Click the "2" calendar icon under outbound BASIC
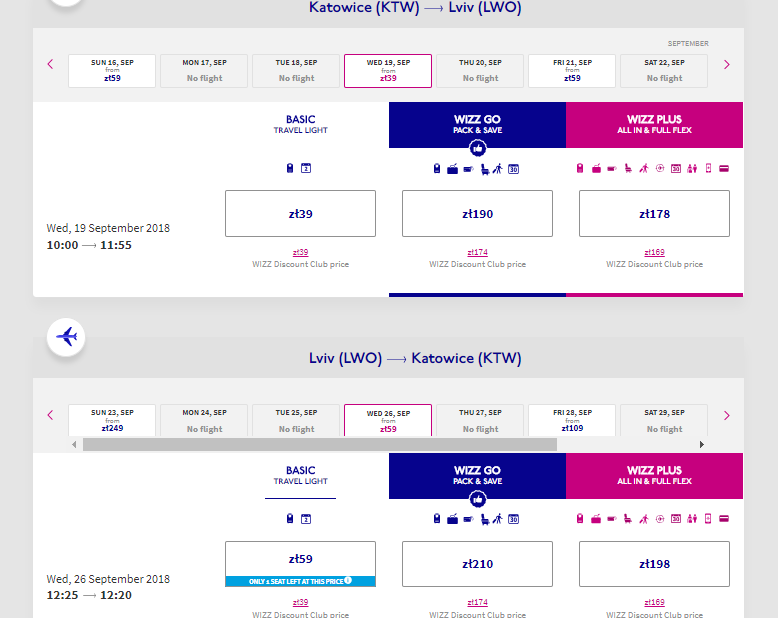 coord(306,168)
